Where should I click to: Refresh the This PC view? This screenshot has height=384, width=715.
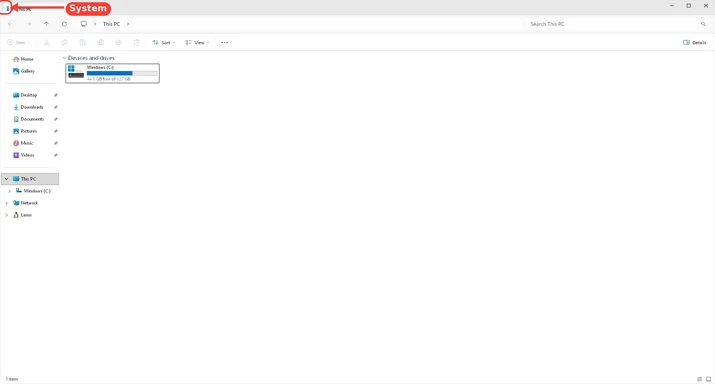click(64, 24)
